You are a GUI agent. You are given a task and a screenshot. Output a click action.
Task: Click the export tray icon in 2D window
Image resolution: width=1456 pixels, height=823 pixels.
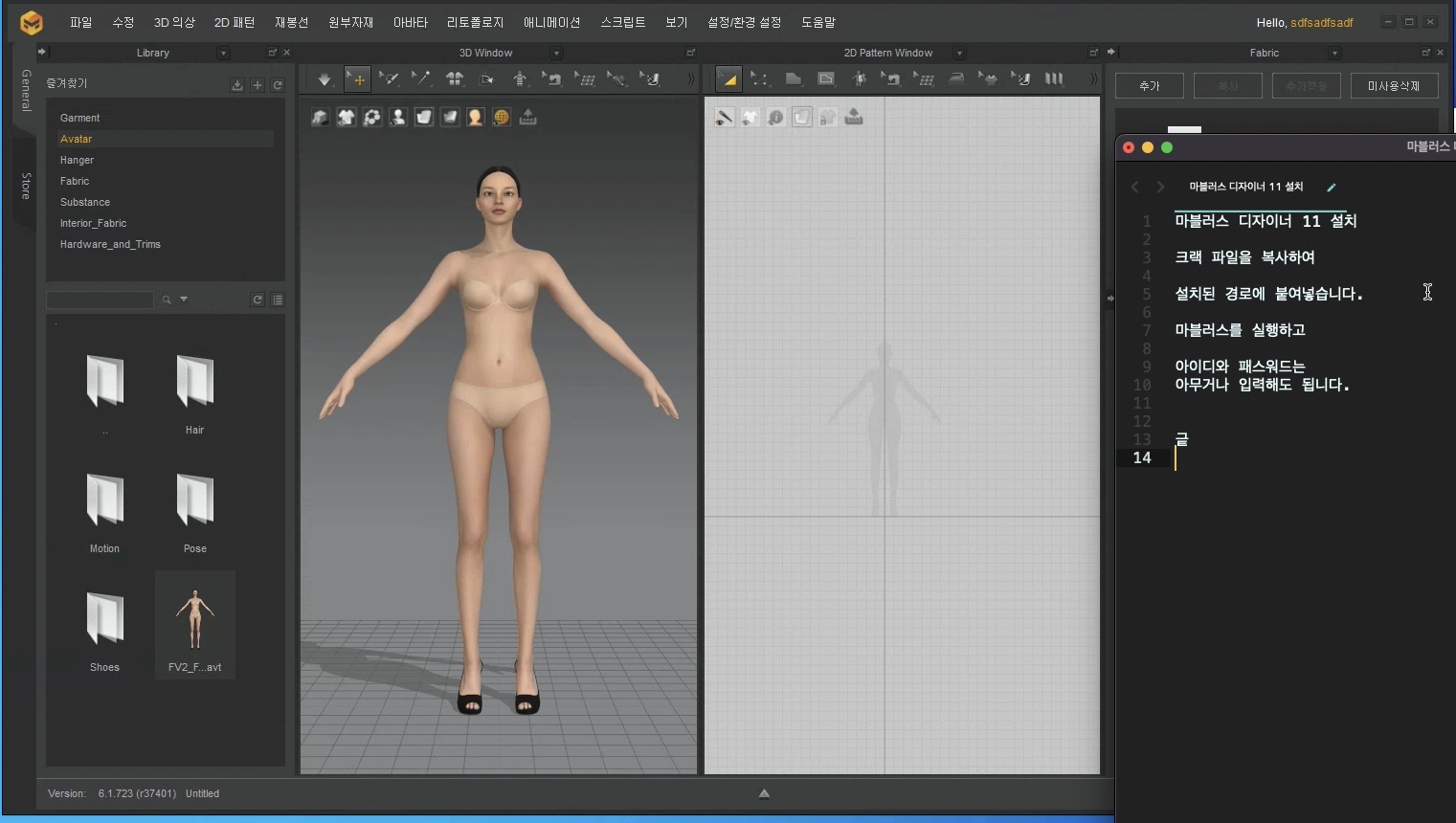click(854, 117)
